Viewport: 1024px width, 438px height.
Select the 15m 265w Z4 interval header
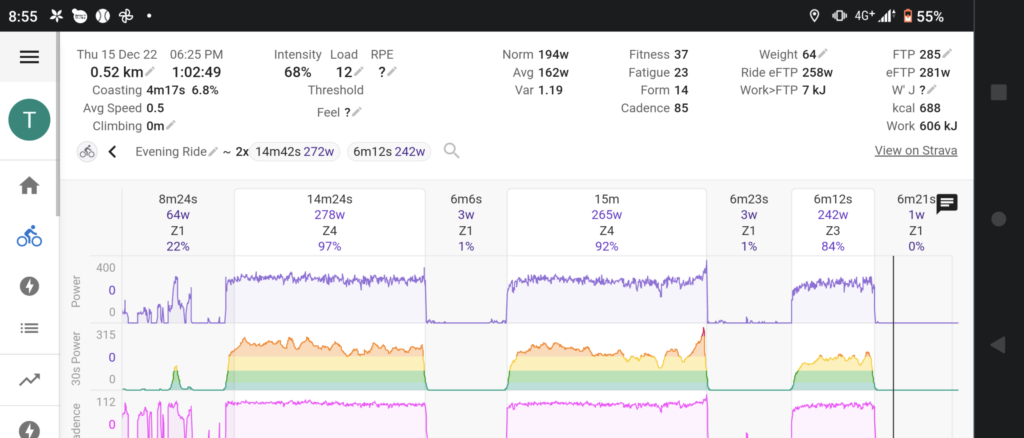tap(606, 221)
